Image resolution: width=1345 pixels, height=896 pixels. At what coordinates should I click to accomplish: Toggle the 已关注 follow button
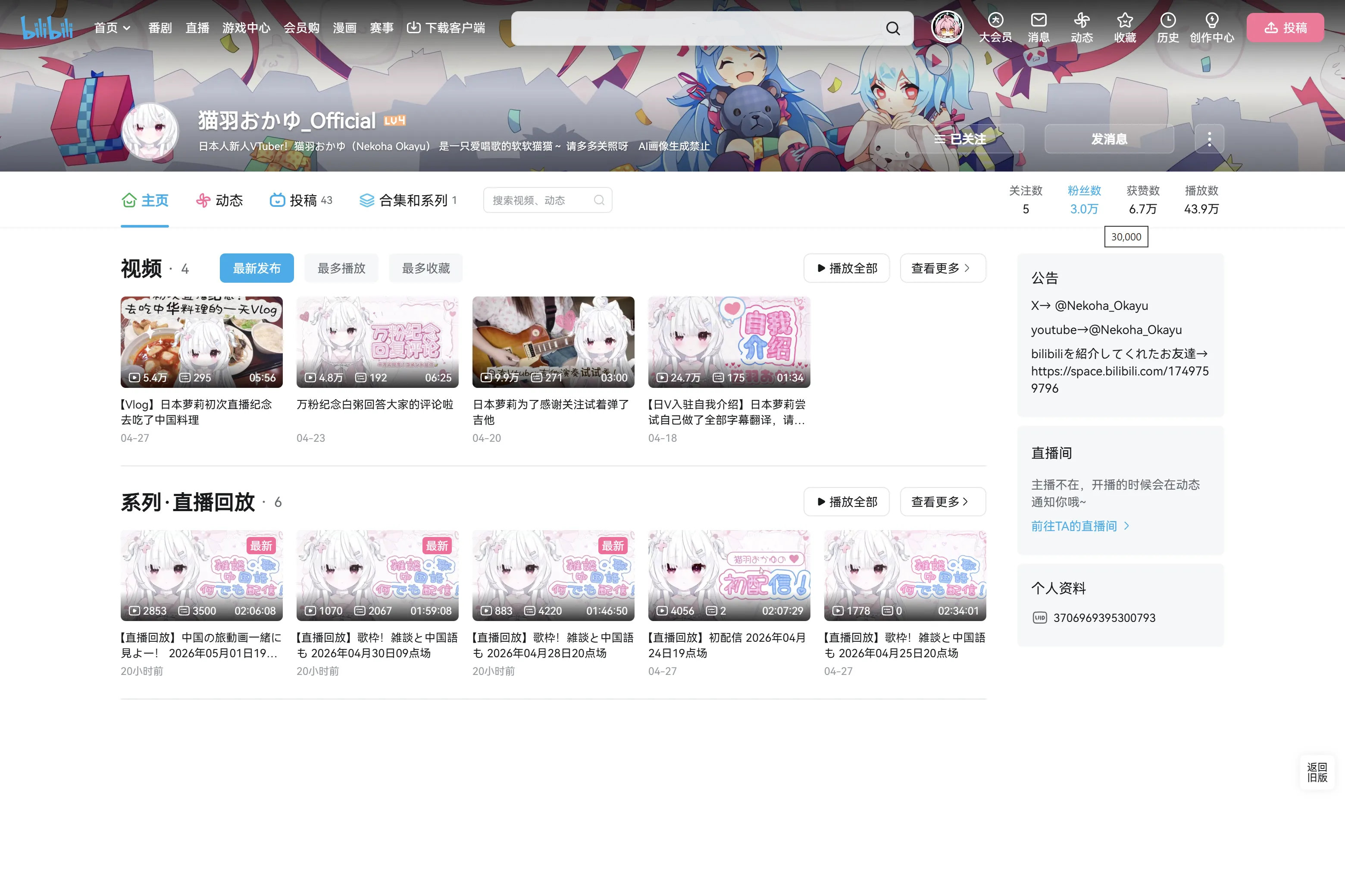(x=960, y=139)
